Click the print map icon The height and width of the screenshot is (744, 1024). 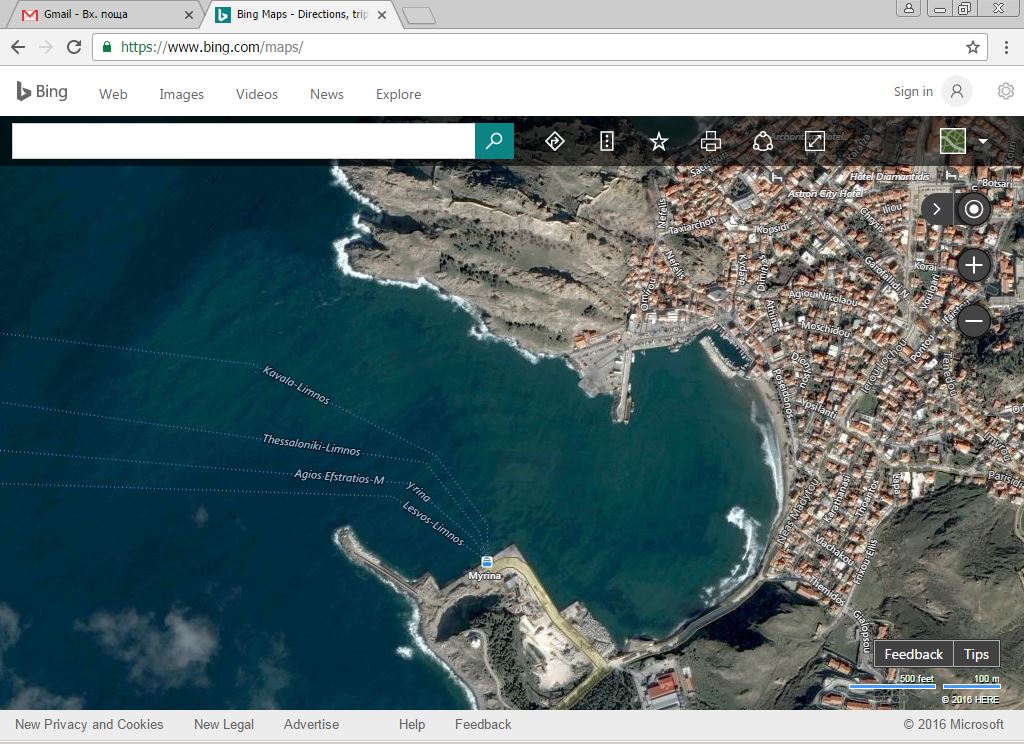pos(711,141)
